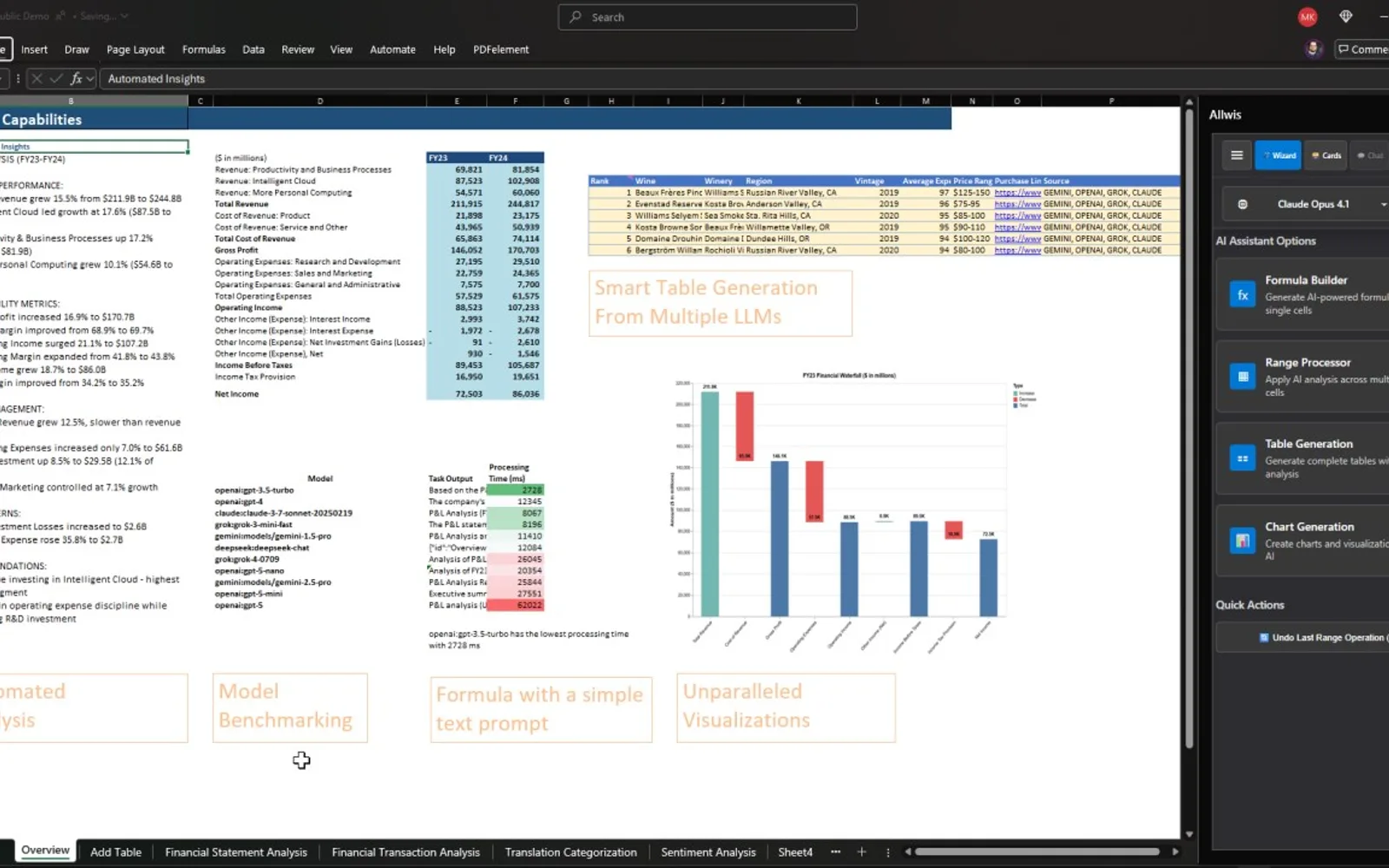The height and width of the screenshot is (868, 1389).
Task: Click the Formula Builder fx icon
Action: click(1242, 294)
